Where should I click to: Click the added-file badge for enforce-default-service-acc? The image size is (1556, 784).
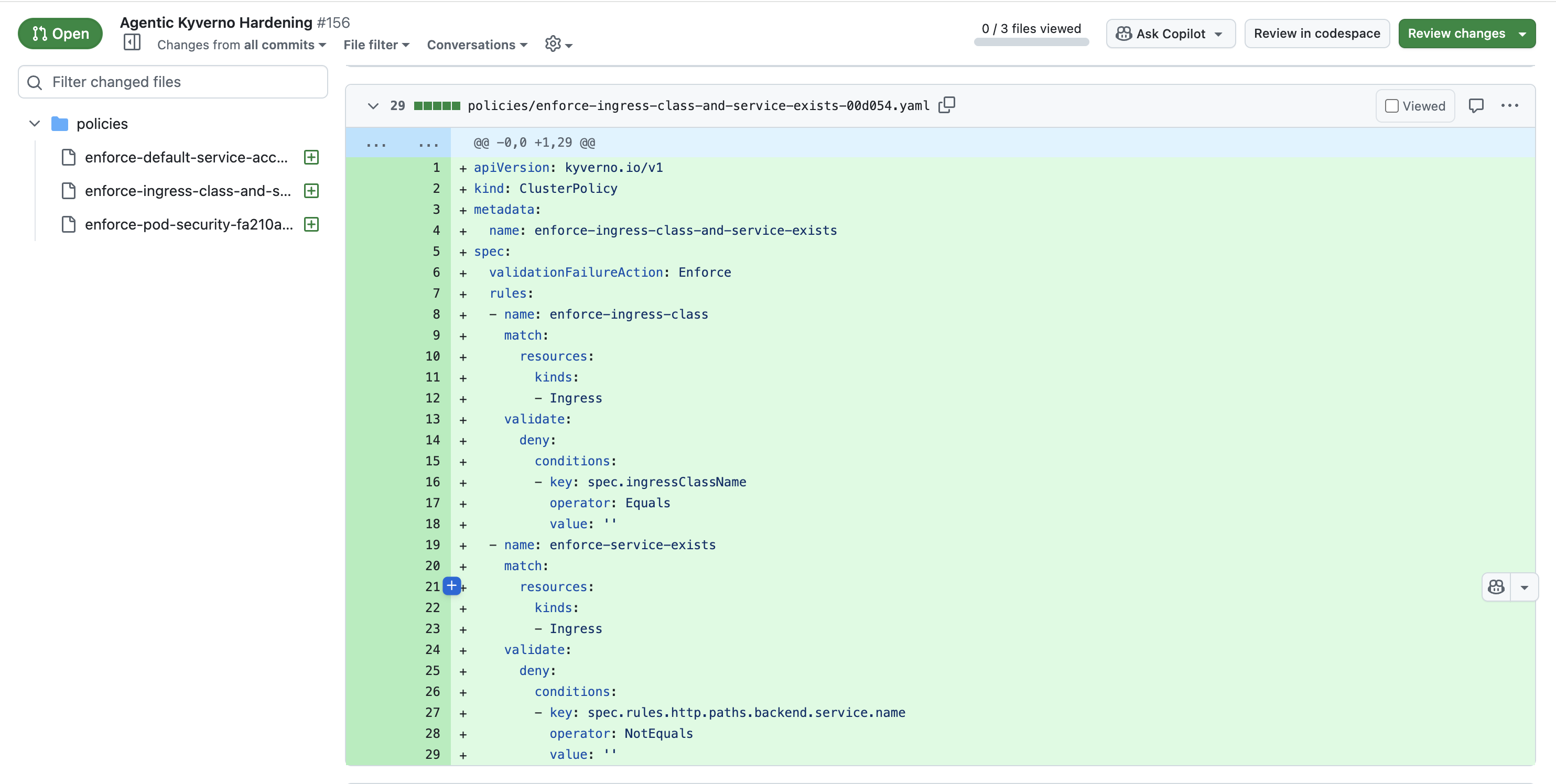click(x=311, y=157)
